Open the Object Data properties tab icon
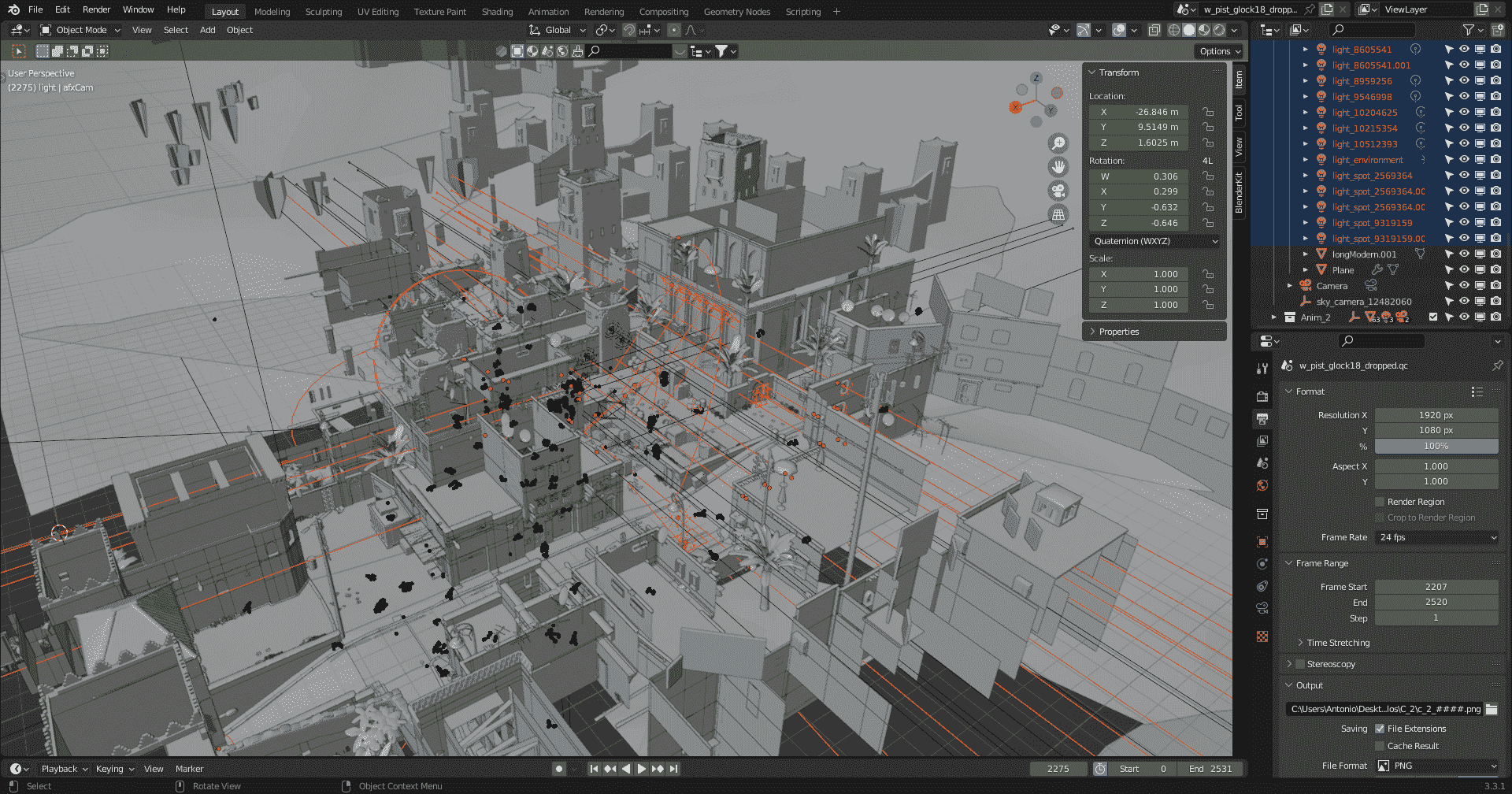The height and width of the screenshot is (794, 1512). tap(1262, 608)
